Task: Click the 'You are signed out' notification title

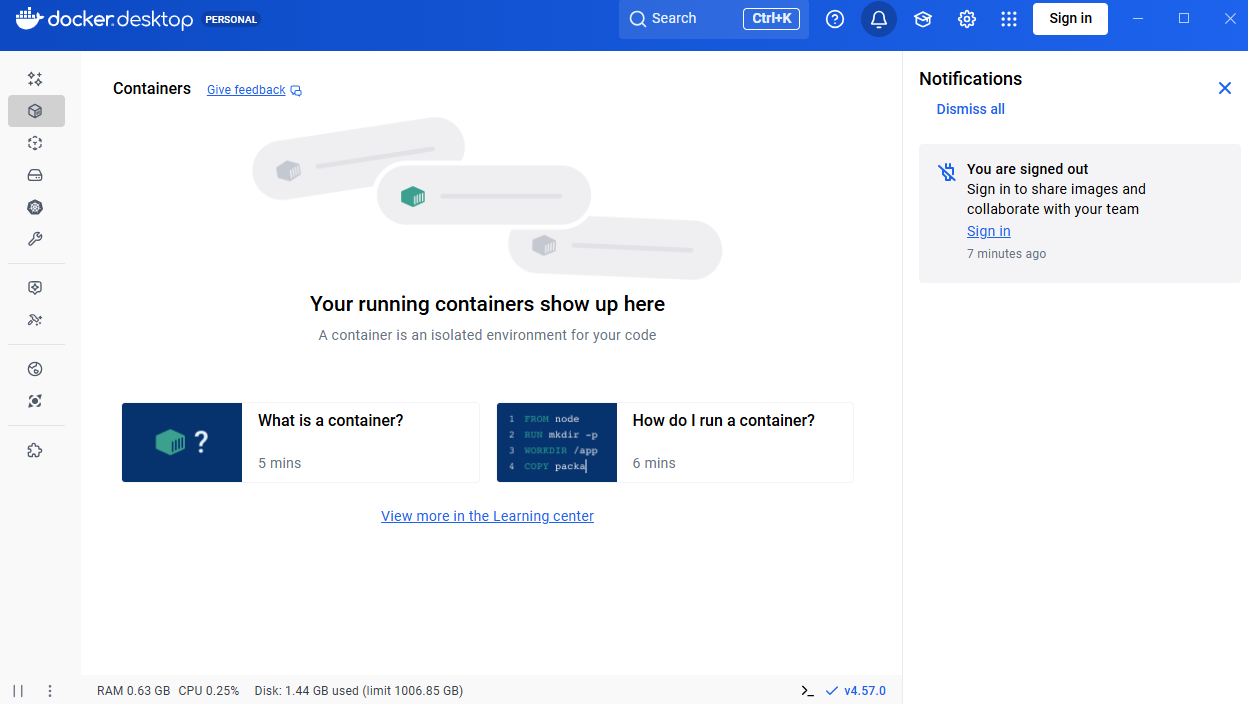Action: 1027,169
